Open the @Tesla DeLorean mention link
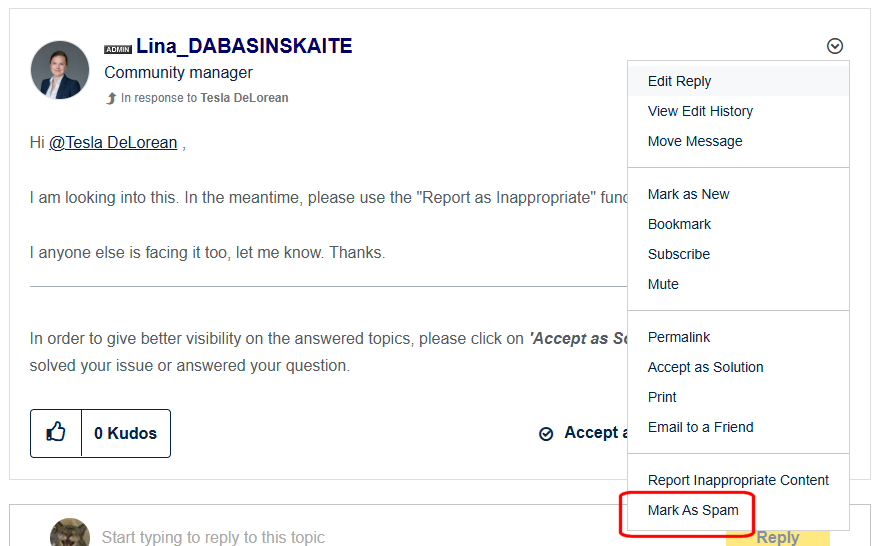 click(x=113, y=143)
